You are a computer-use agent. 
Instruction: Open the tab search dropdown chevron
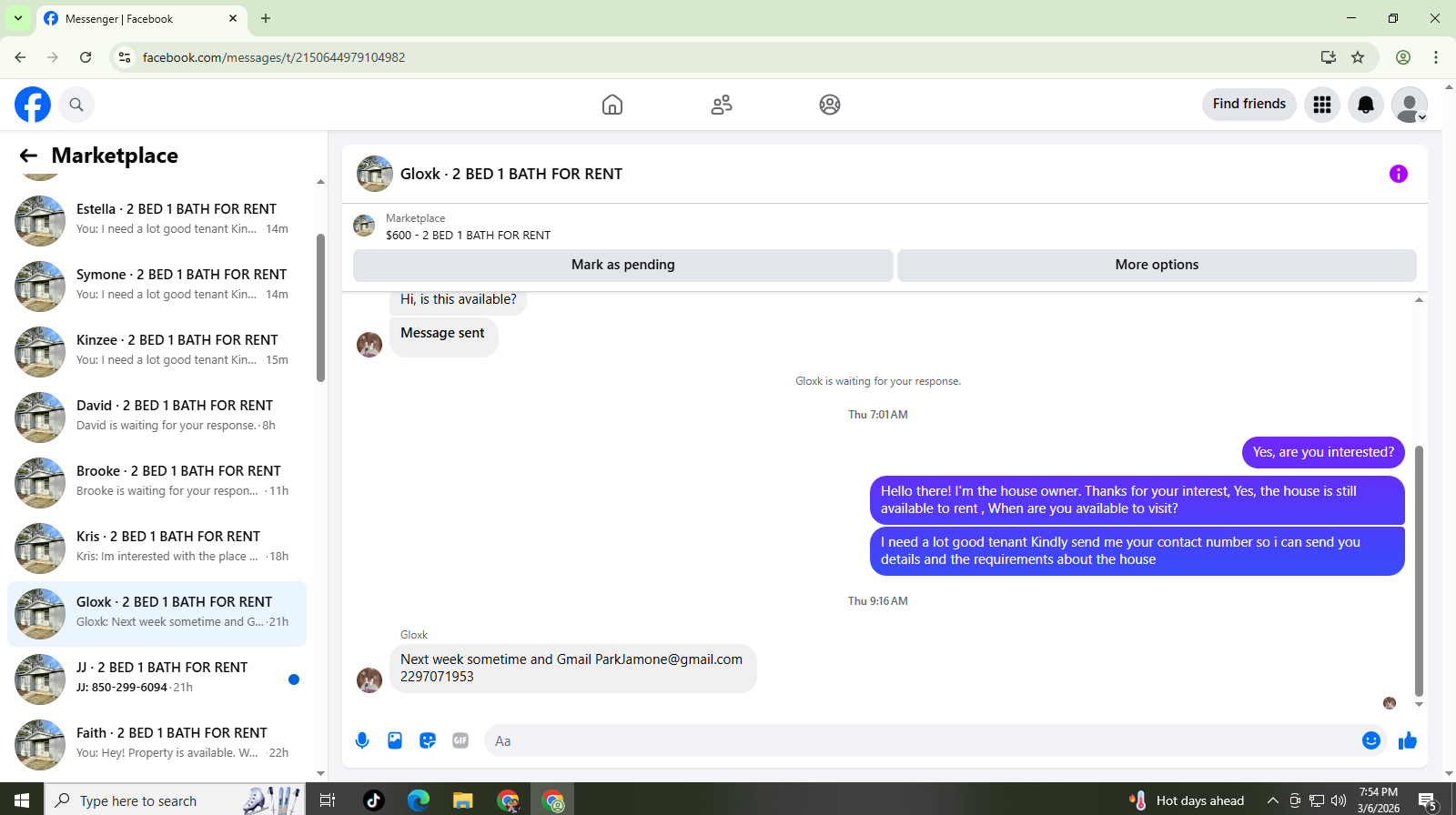18,18
